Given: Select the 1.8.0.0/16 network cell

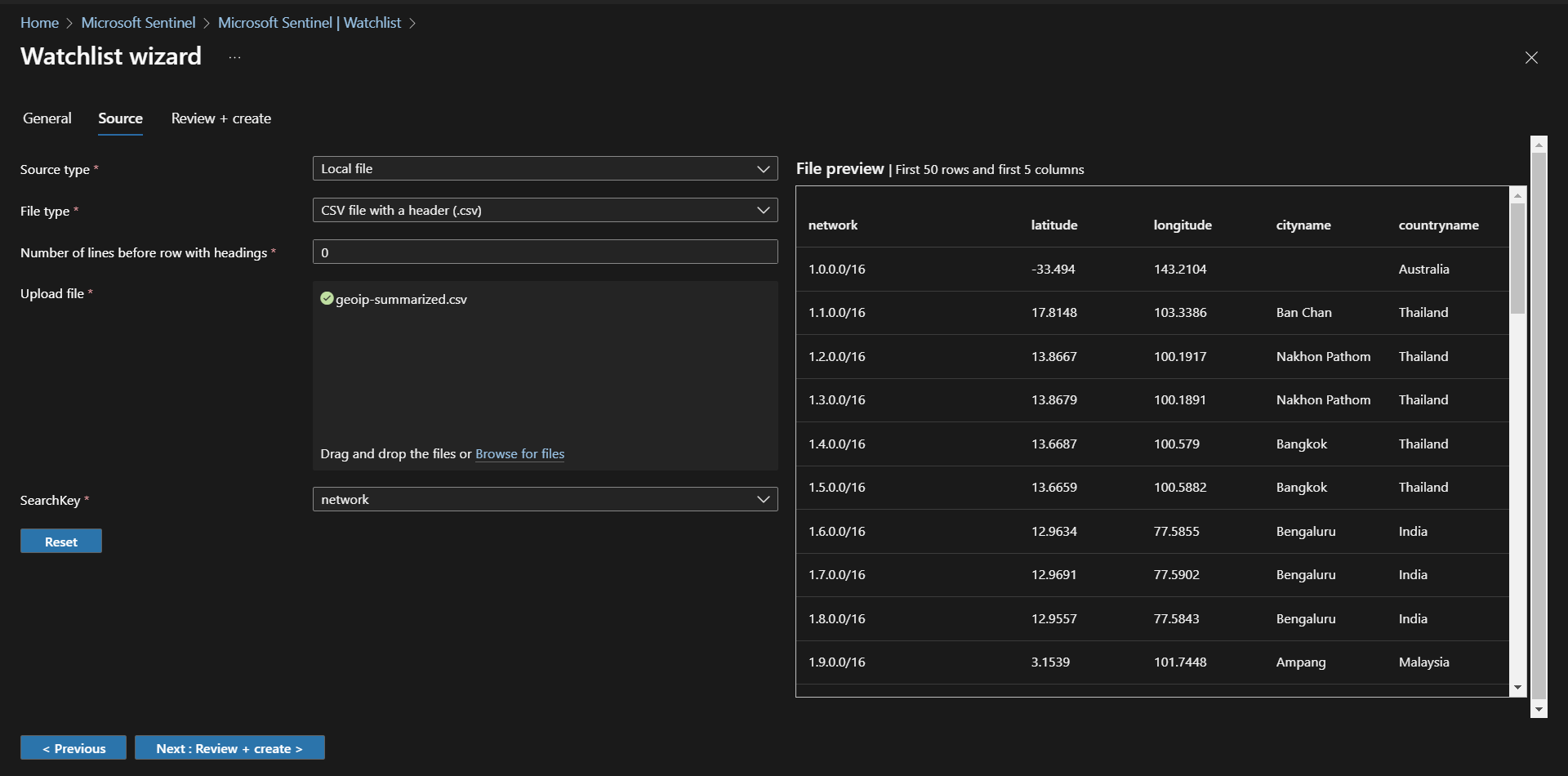Looking at the screenshot, I should click(x=837, y=618).
